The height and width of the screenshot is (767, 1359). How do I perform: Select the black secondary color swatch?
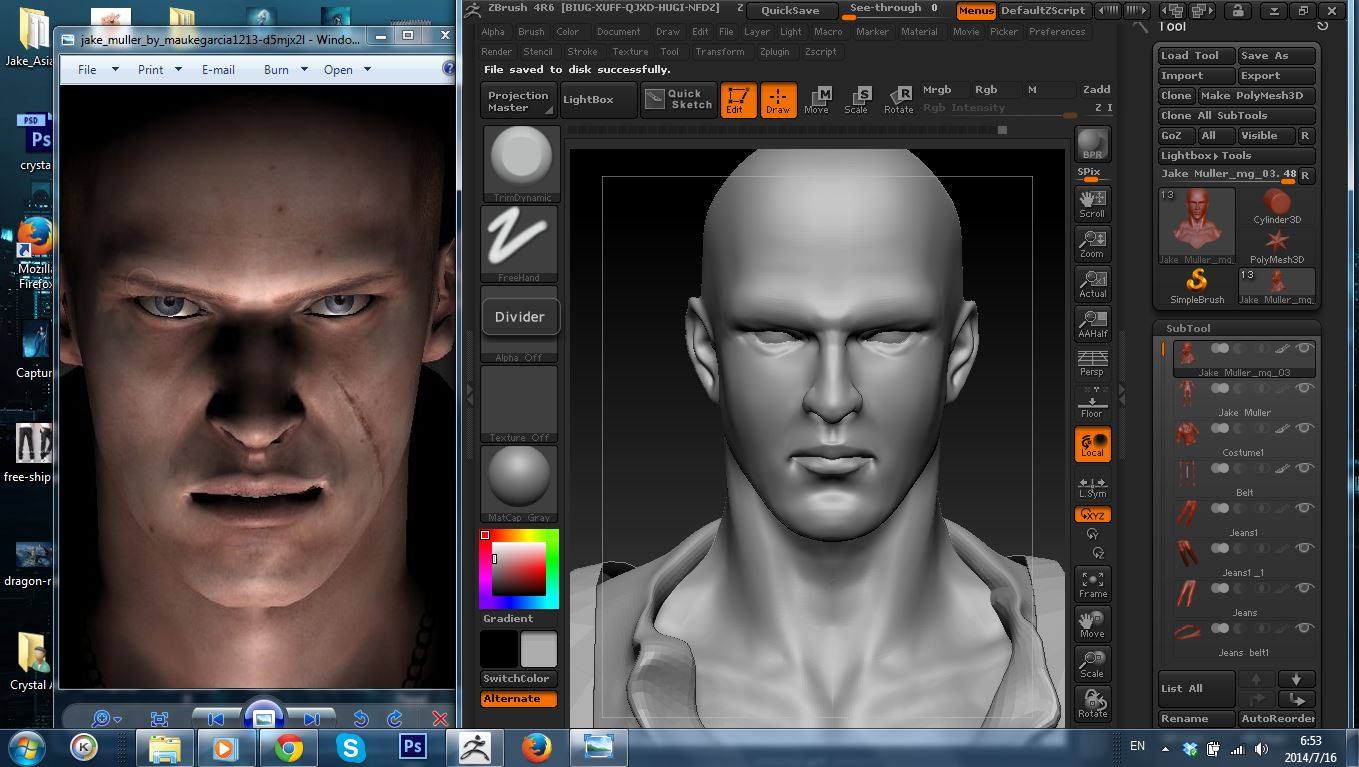pyautogui.click(x=499, y=649)
